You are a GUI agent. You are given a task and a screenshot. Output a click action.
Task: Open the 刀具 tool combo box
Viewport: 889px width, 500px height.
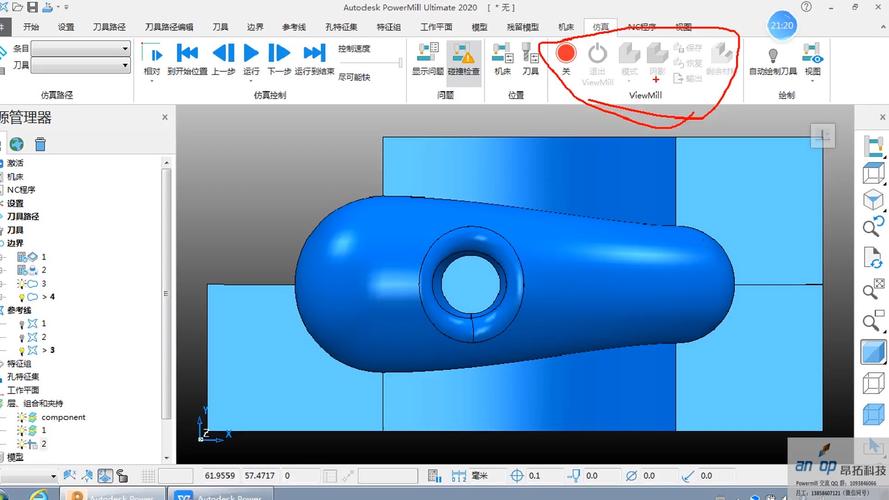(x=81, y=66)
